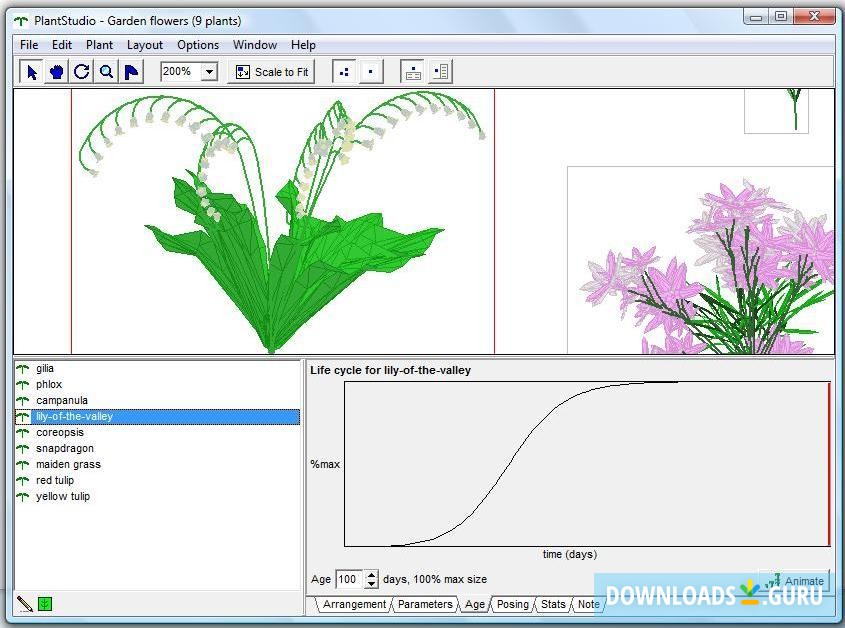Click the Scale to Fit button
845x628 pixels.
[271, 71]
